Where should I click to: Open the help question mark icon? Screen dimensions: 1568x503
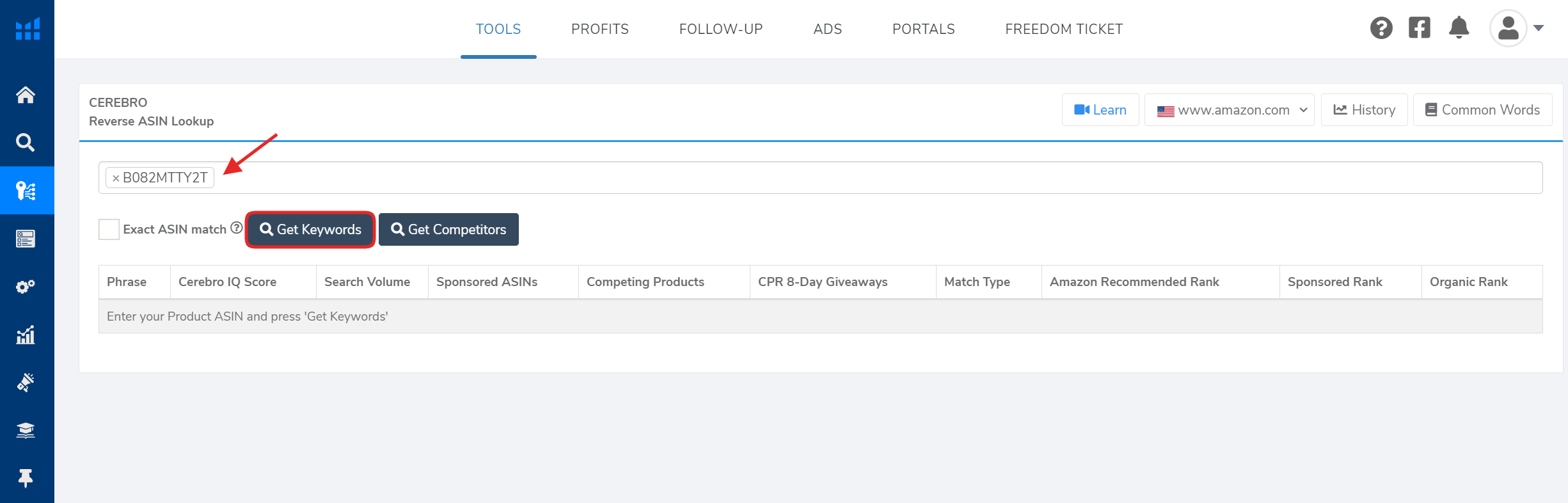click(x=1381, y=28)
